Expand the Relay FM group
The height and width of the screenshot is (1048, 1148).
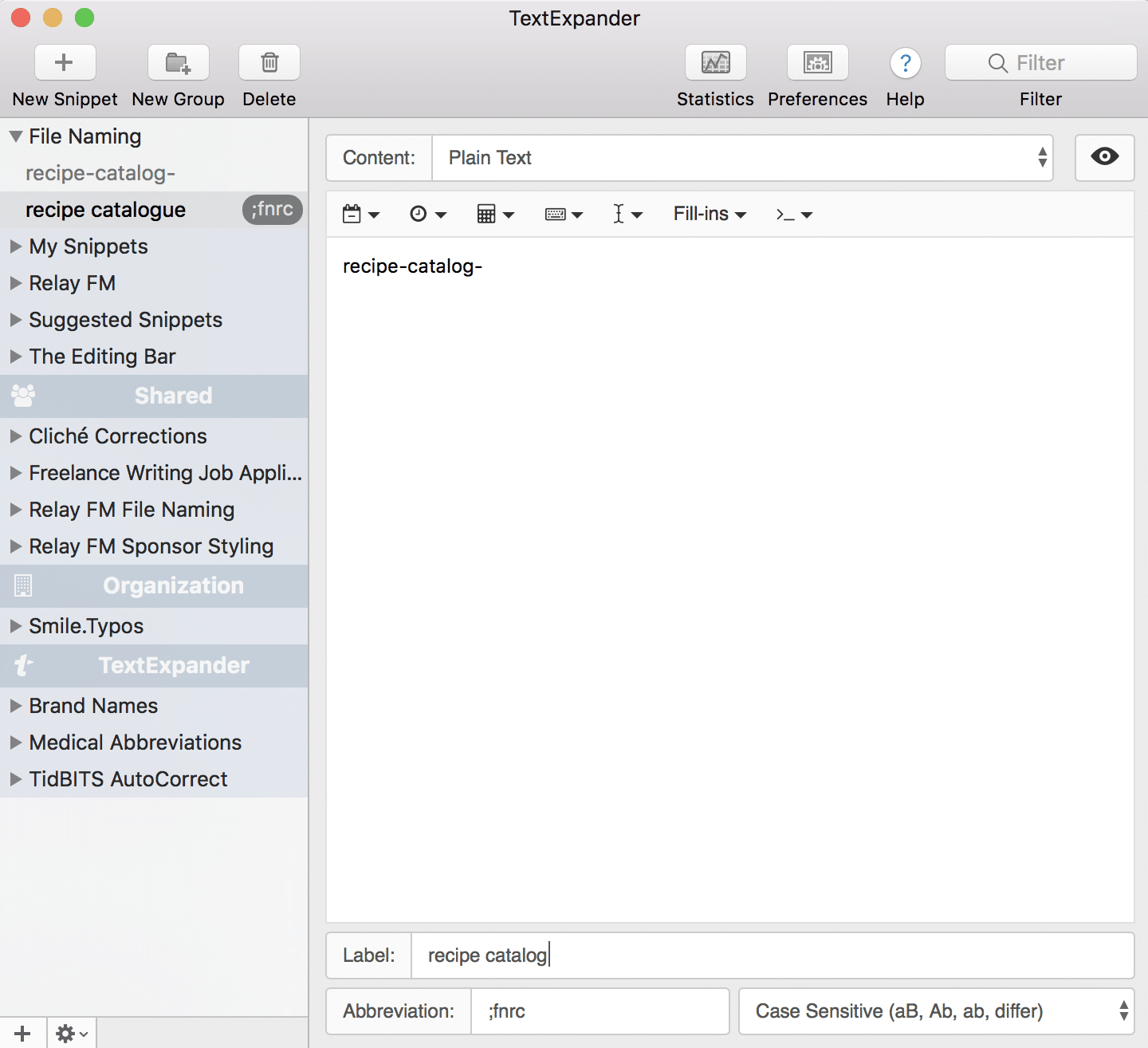click(15, 283)
